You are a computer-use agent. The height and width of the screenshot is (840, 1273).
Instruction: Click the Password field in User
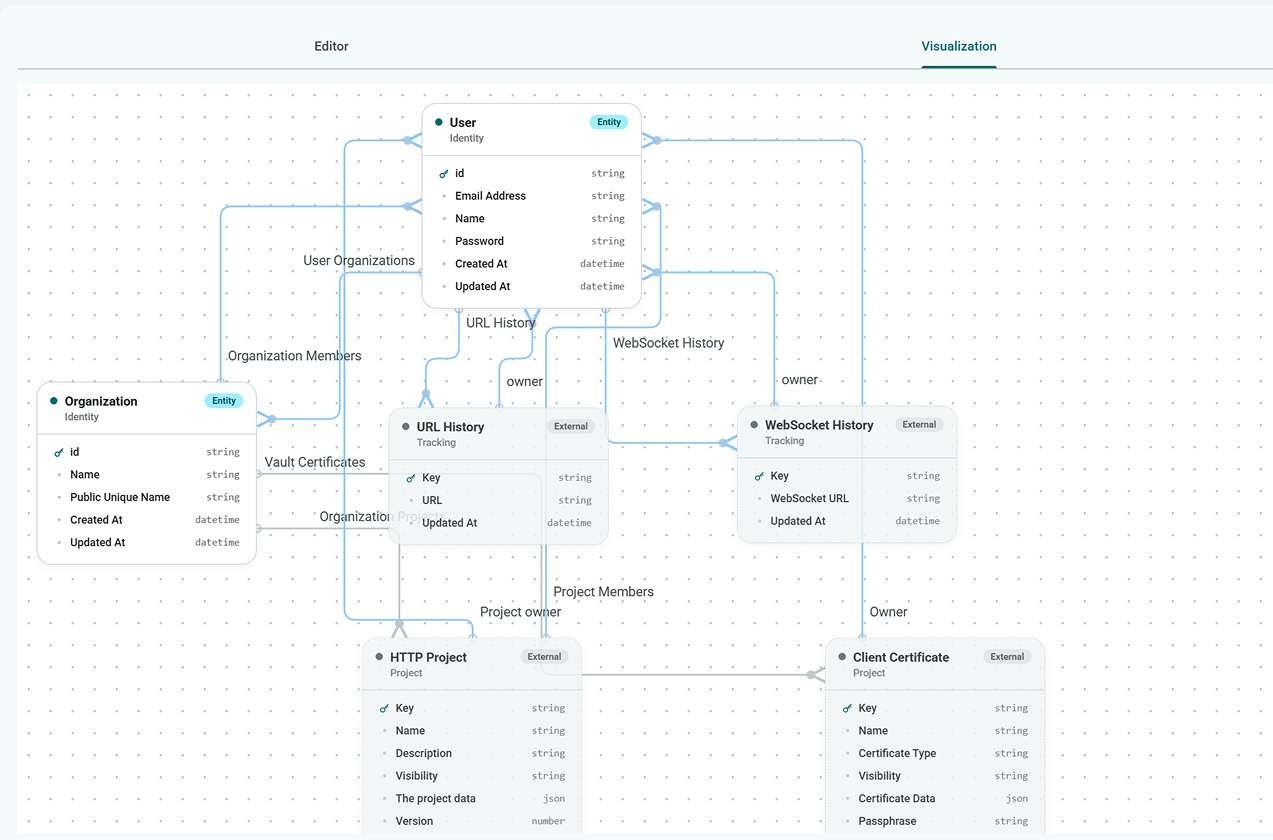point(532,241)
